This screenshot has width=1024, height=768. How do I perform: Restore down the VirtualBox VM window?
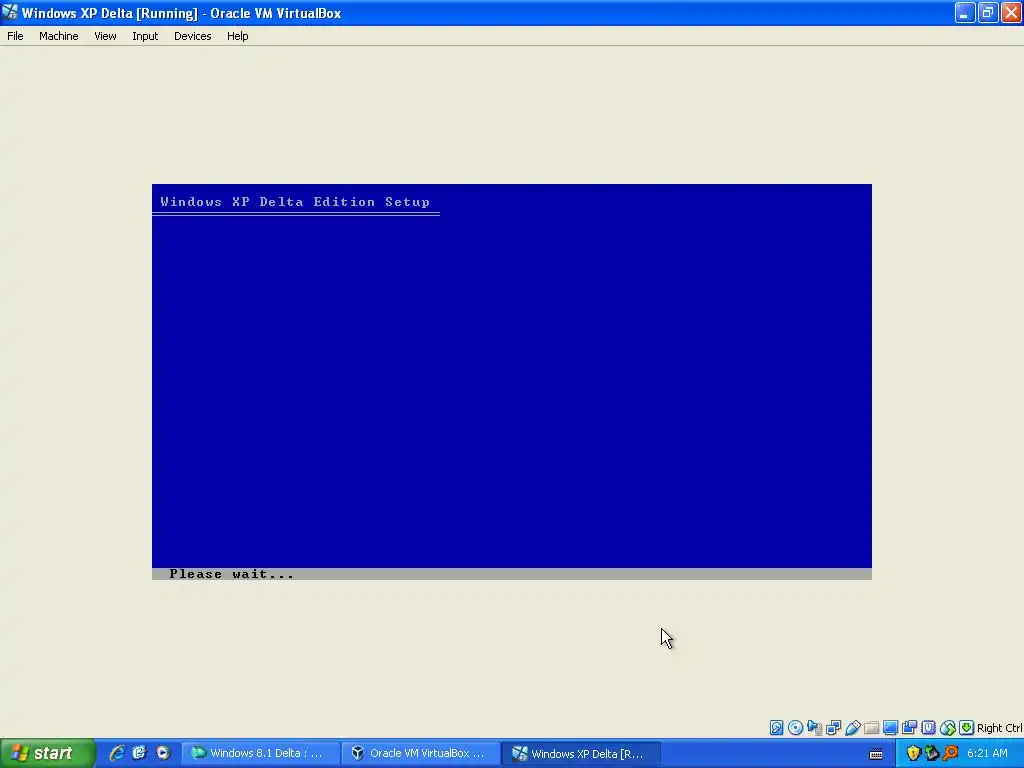click(988, 12)
